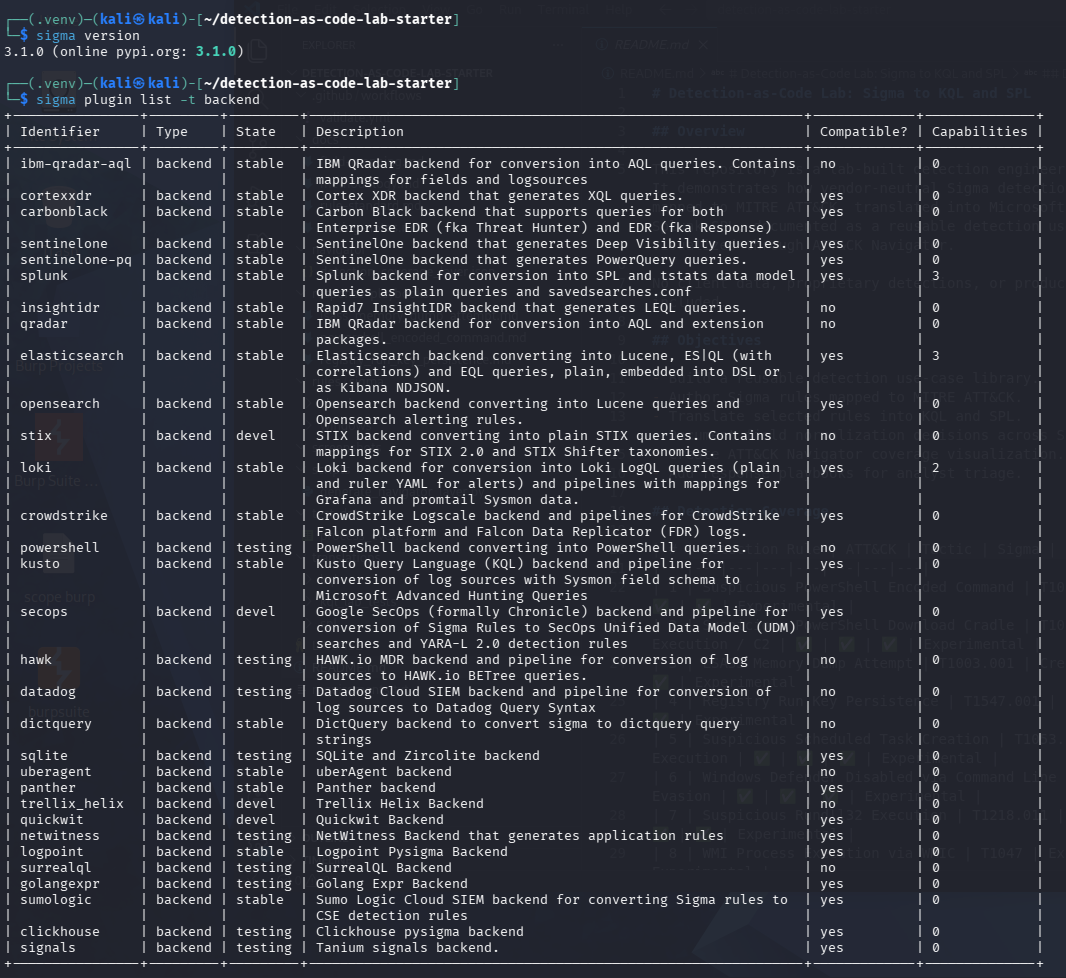
Task: Select the 'carbonblack' identifier
Action: pos(64,212)
